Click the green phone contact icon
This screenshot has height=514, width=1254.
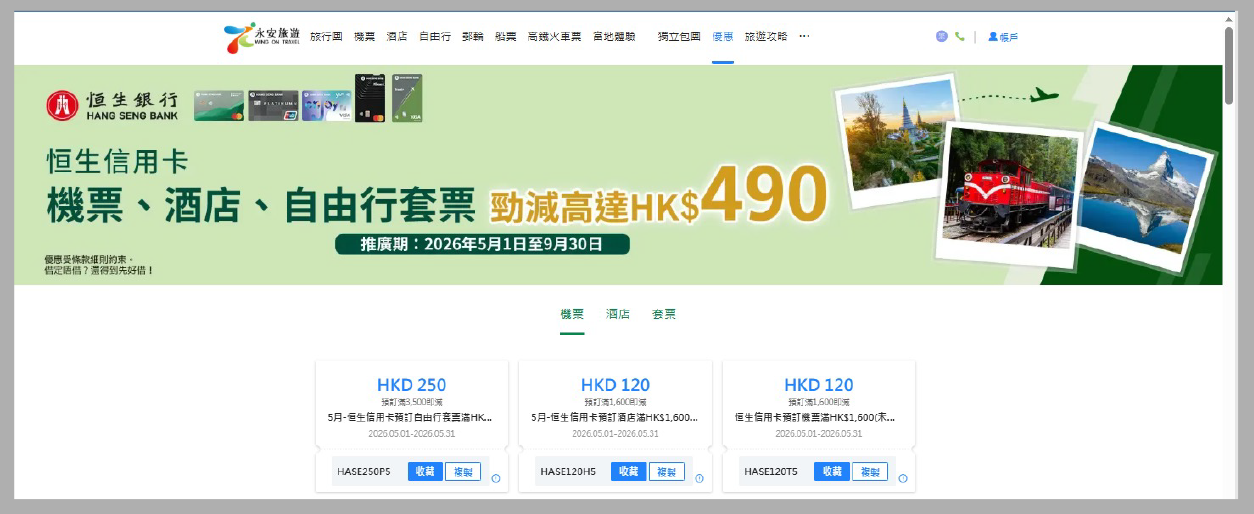960,37
